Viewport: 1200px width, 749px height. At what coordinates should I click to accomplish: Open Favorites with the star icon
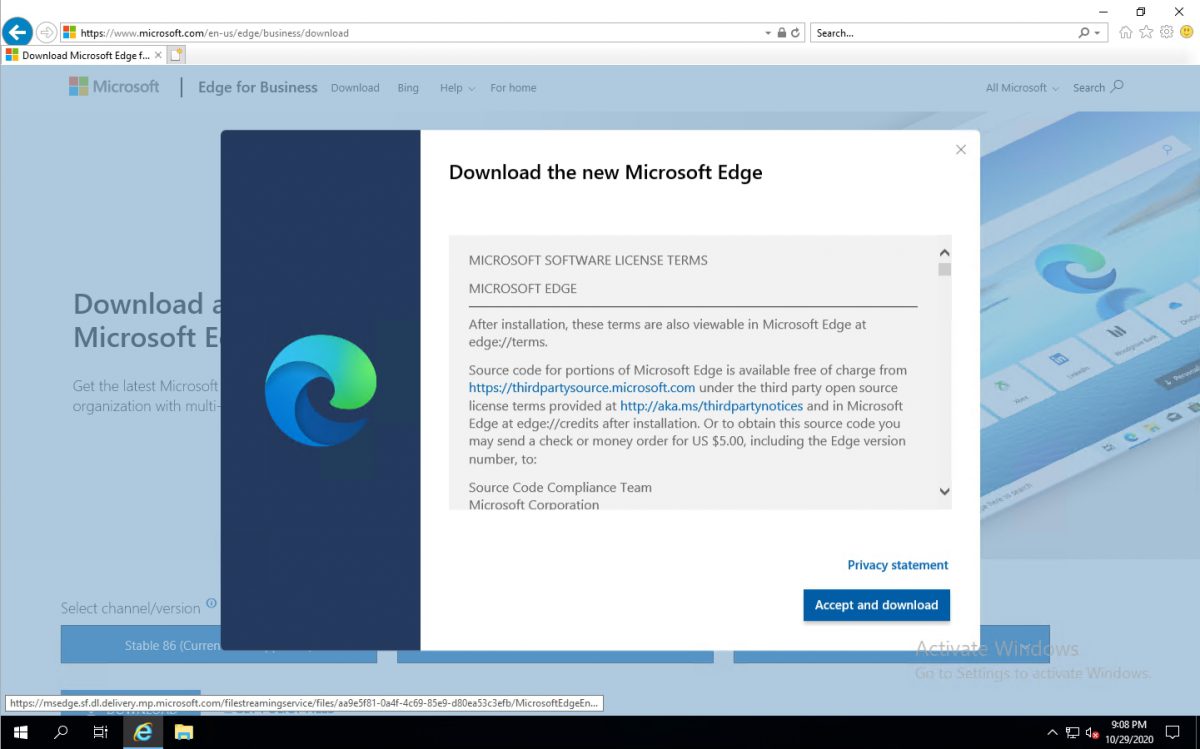click(x=1146, y=32)
